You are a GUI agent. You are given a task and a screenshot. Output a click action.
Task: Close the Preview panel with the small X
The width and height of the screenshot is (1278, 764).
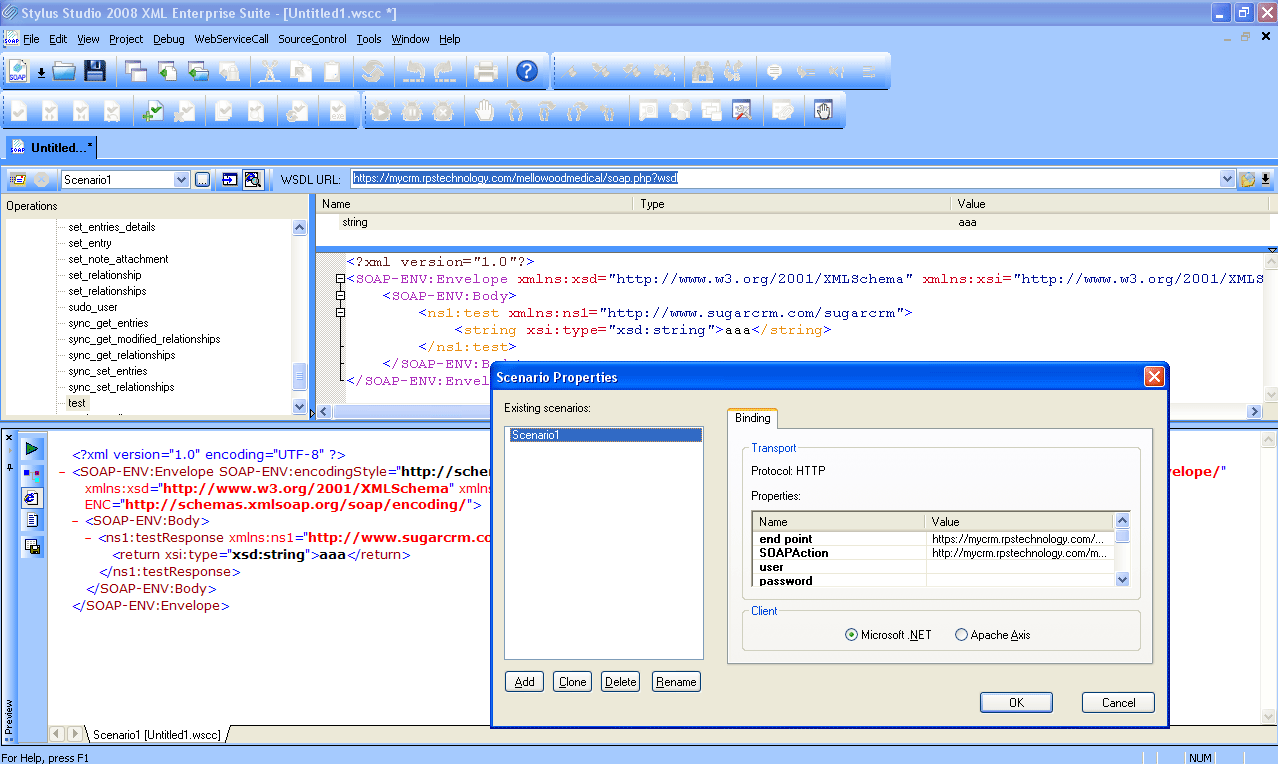click(x=9, y=439)
